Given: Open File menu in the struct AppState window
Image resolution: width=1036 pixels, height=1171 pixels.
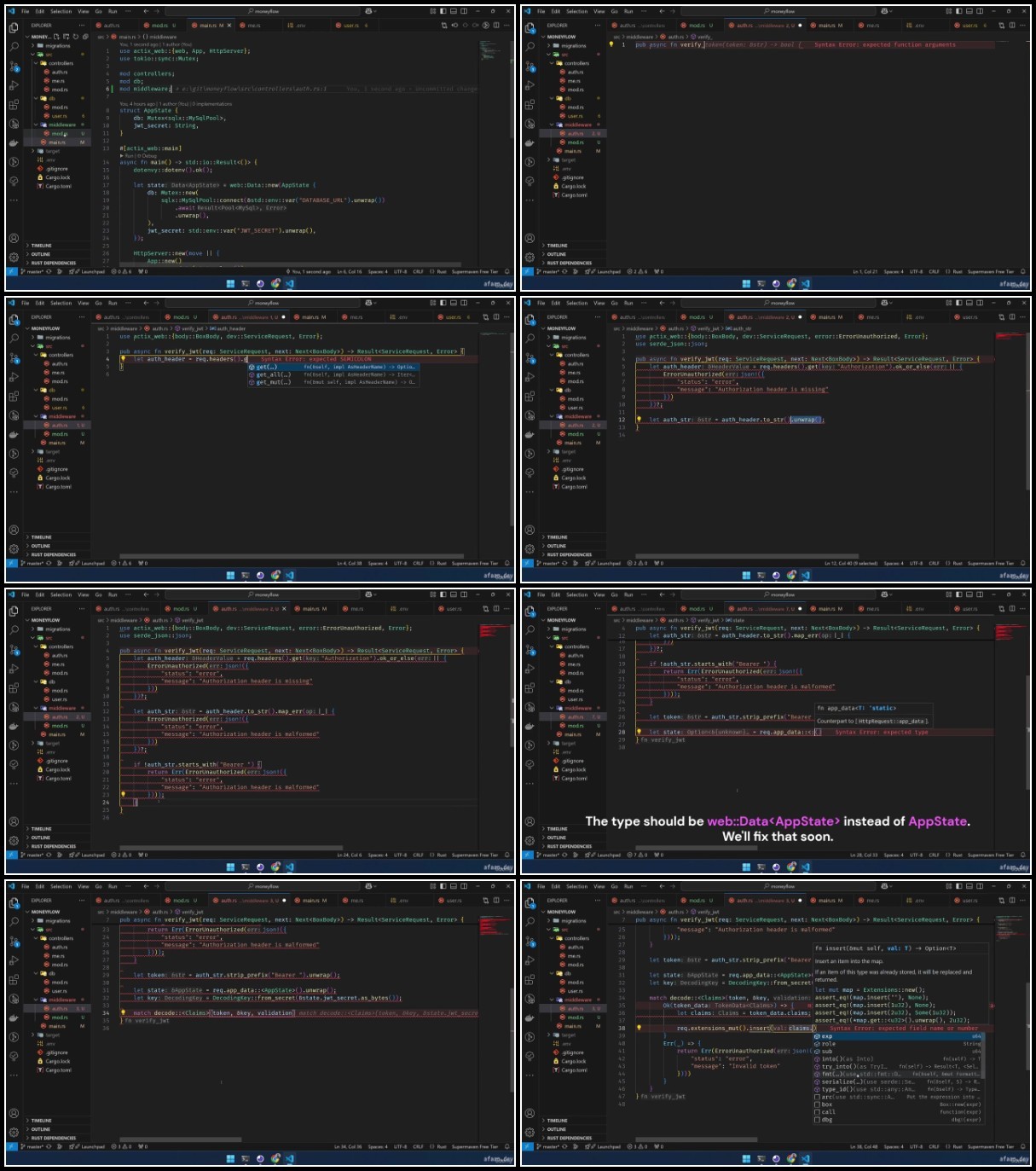Looking at the screenshot, I should click(26, 11).
